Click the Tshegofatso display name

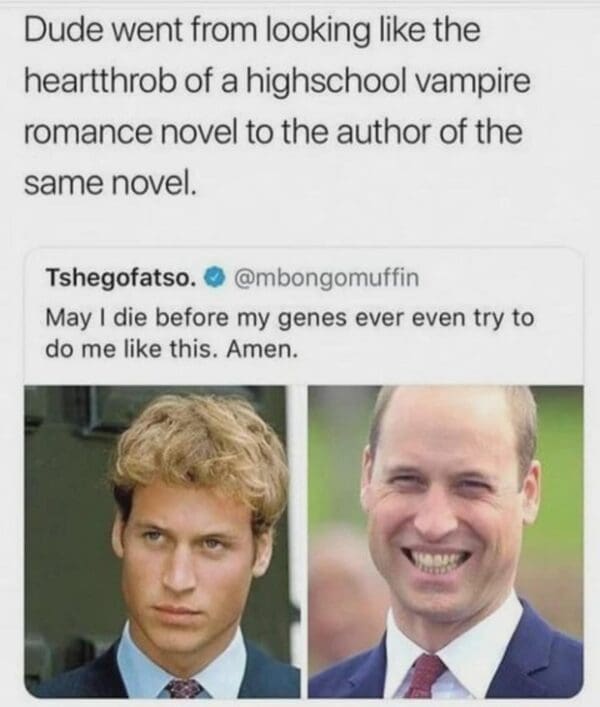pyautogui.click(x=121, y=278)
